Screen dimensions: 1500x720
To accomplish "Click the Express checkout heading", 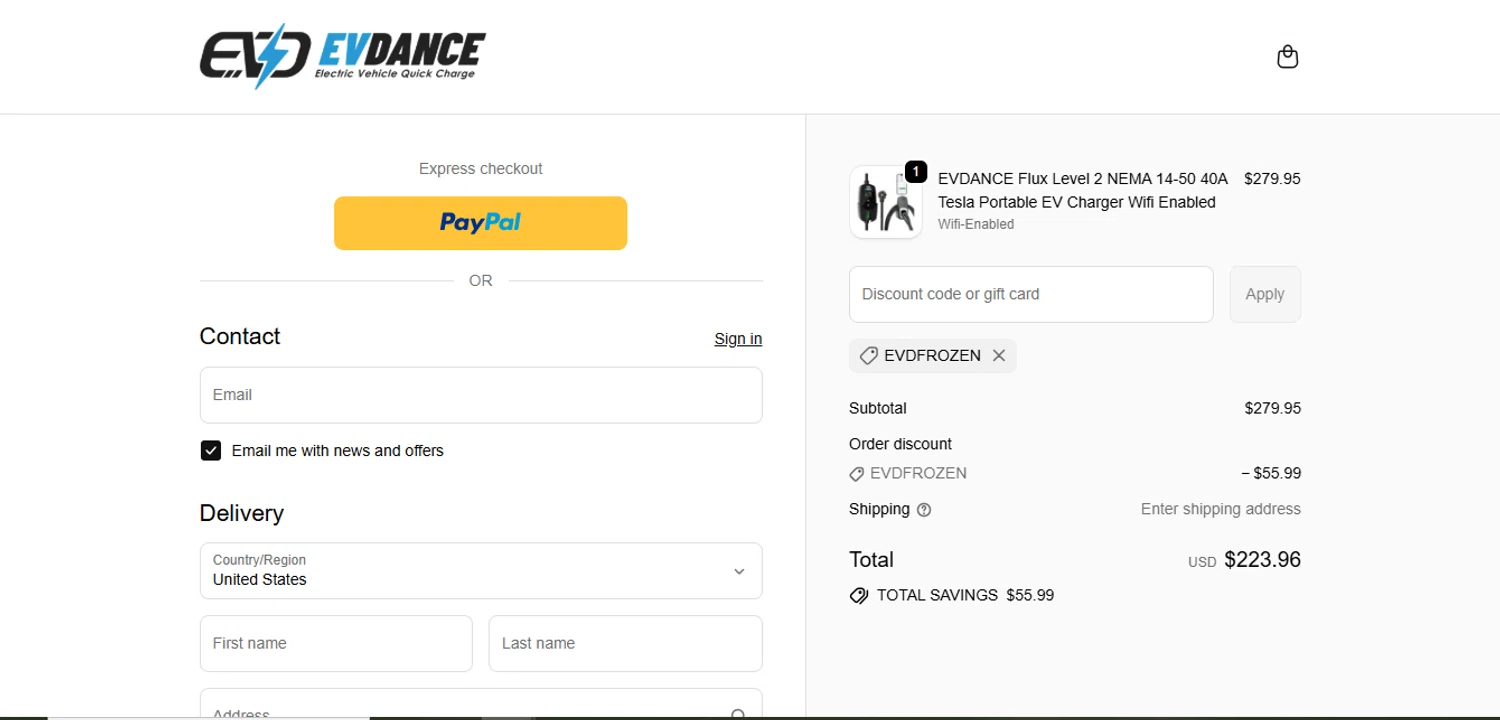I will (x=481, y=169).
